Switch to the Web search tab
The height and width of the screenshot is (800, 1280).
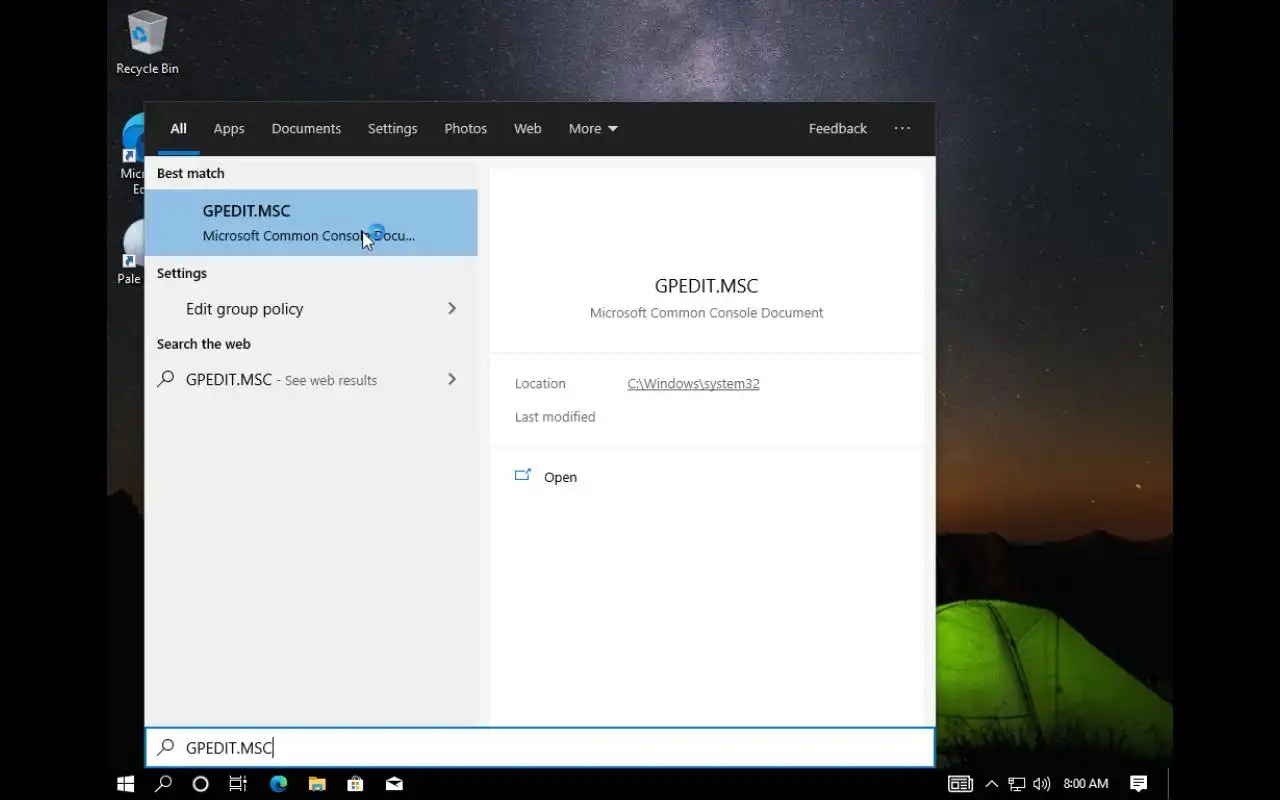coord(528,128)
